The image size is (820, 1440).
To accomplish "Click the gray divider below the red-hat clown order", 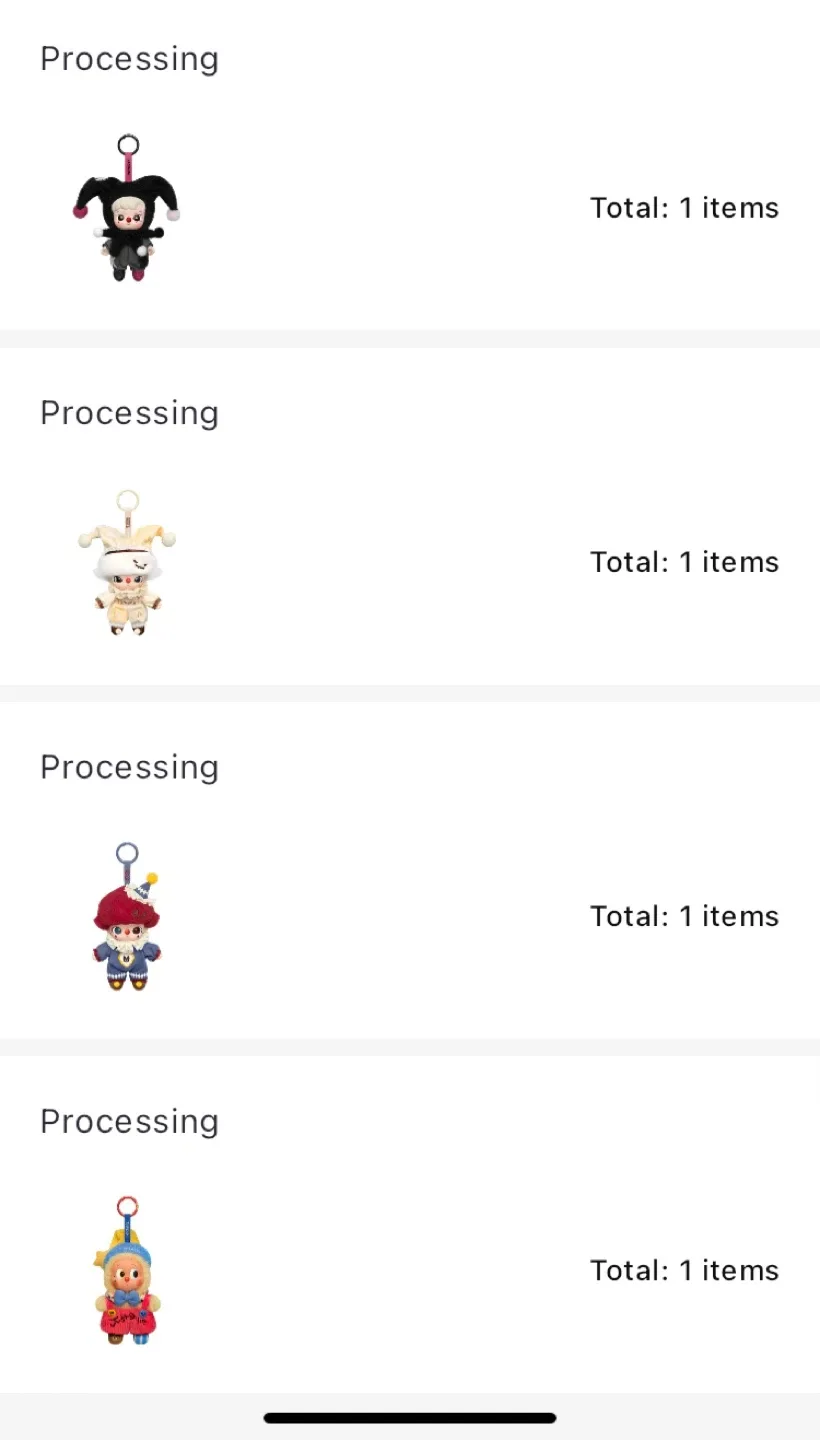I will tap(410, 1047).
